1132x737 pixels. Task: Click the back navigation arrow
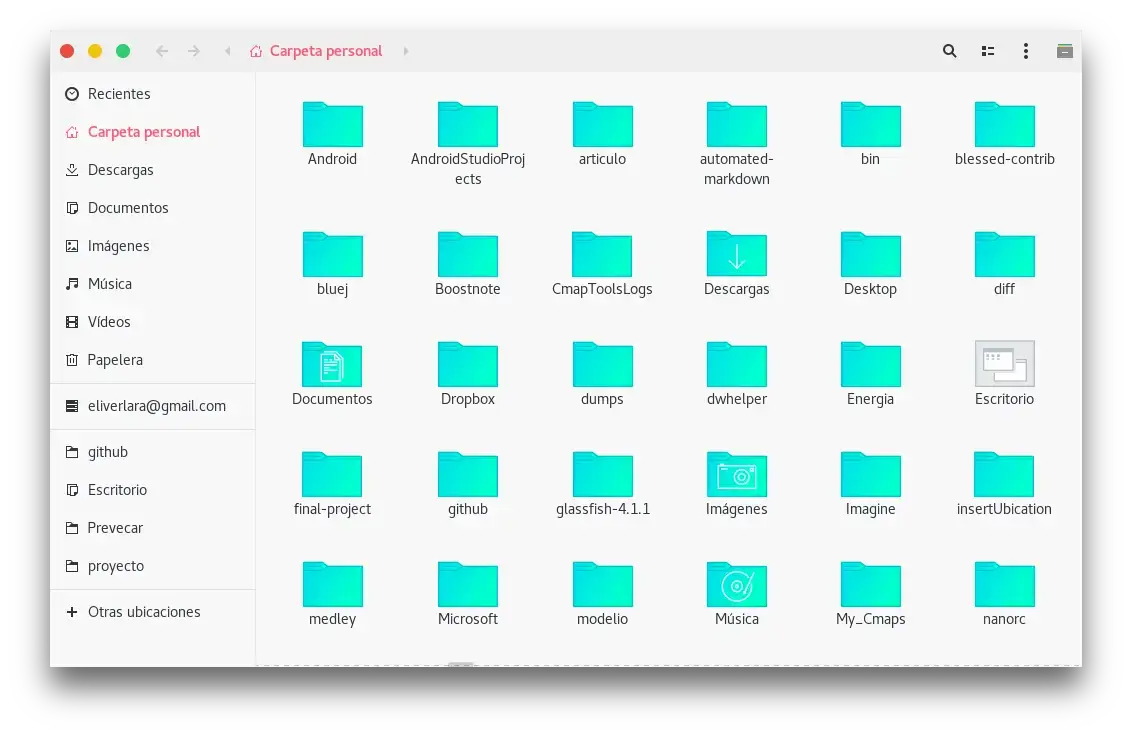[162, 51]
